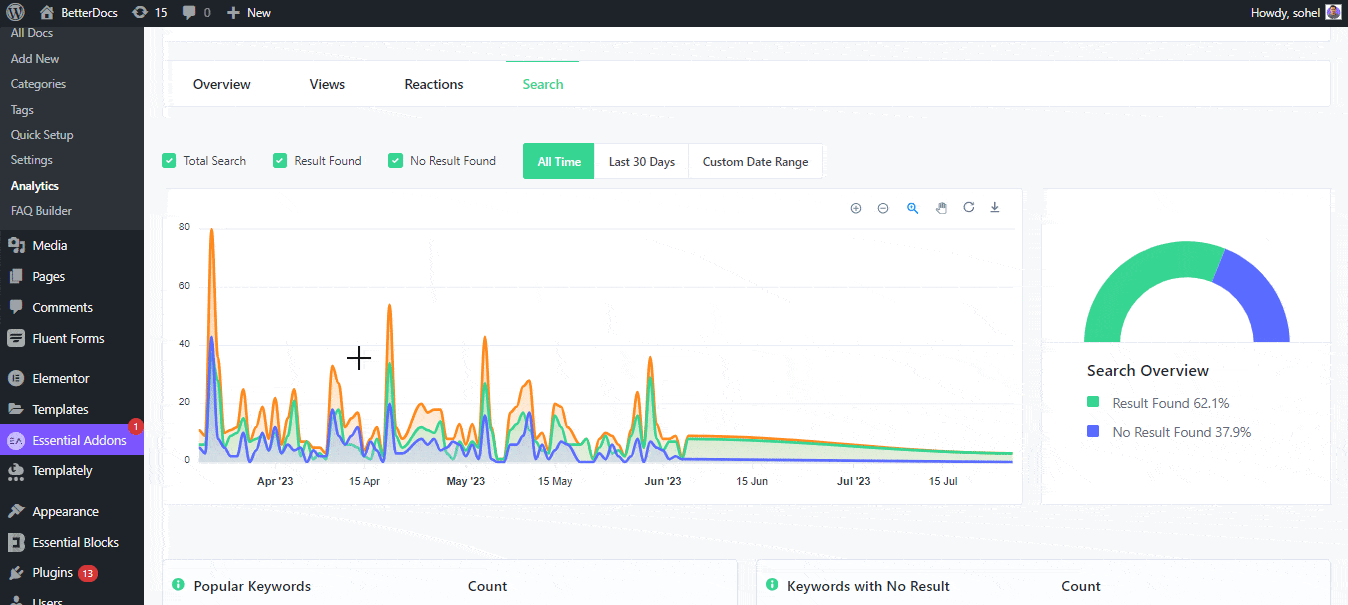Image resolution: width=1348 pixels, height=605 pixels.
Task: Click the zoom-out icon on the chart toolbar
Action: click(x=883, y=207)
